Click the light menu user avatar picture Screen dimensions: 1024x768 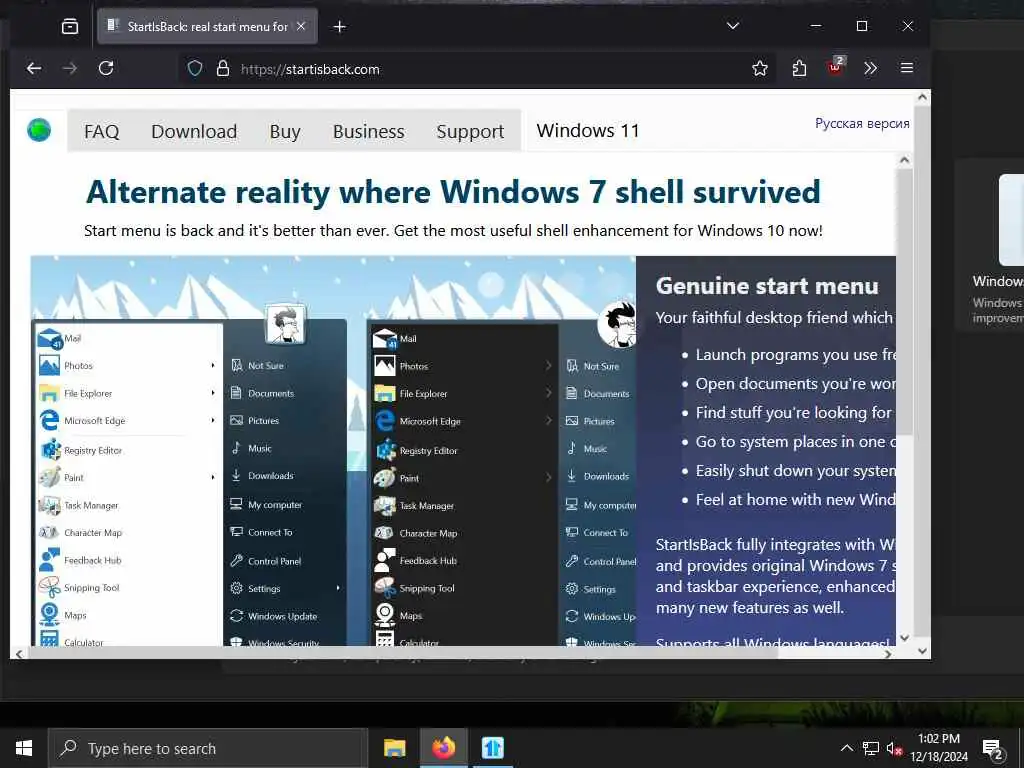[285, 324]
